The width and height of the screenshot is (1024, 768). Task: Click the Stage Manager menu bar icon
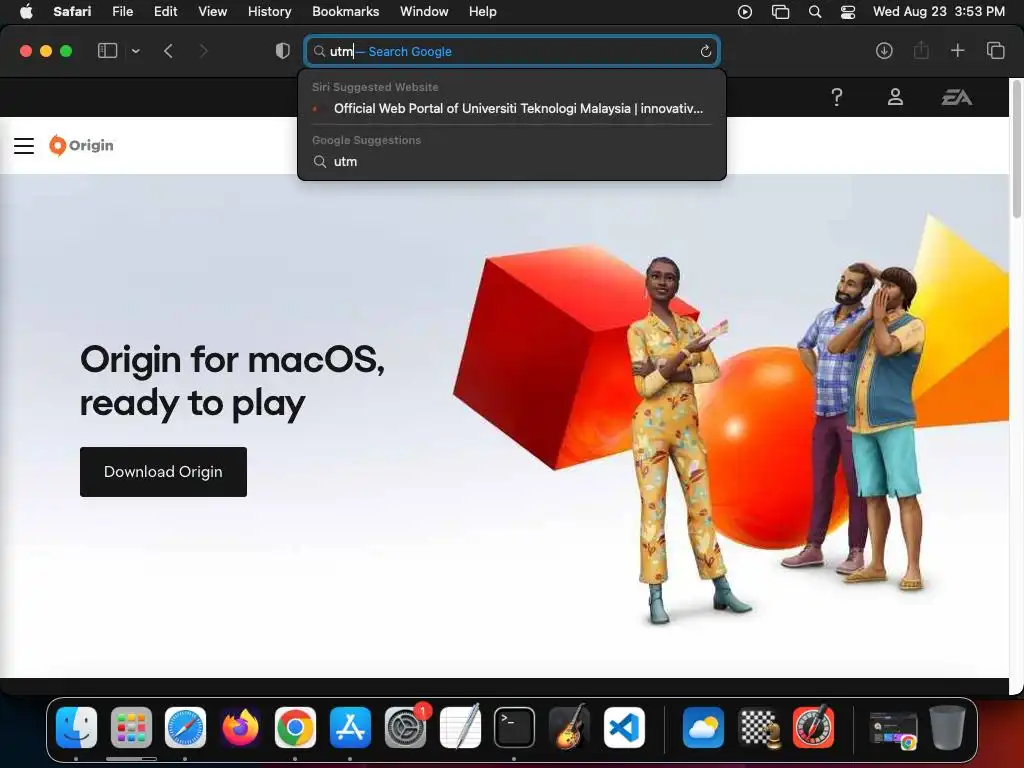coord(780,12)
